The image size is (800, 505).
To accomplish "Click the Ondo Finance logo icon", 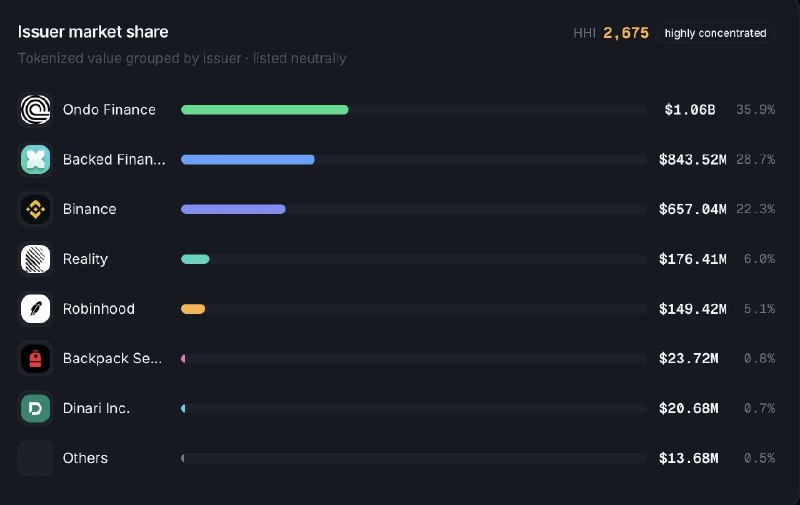I will tap(35, 110).
